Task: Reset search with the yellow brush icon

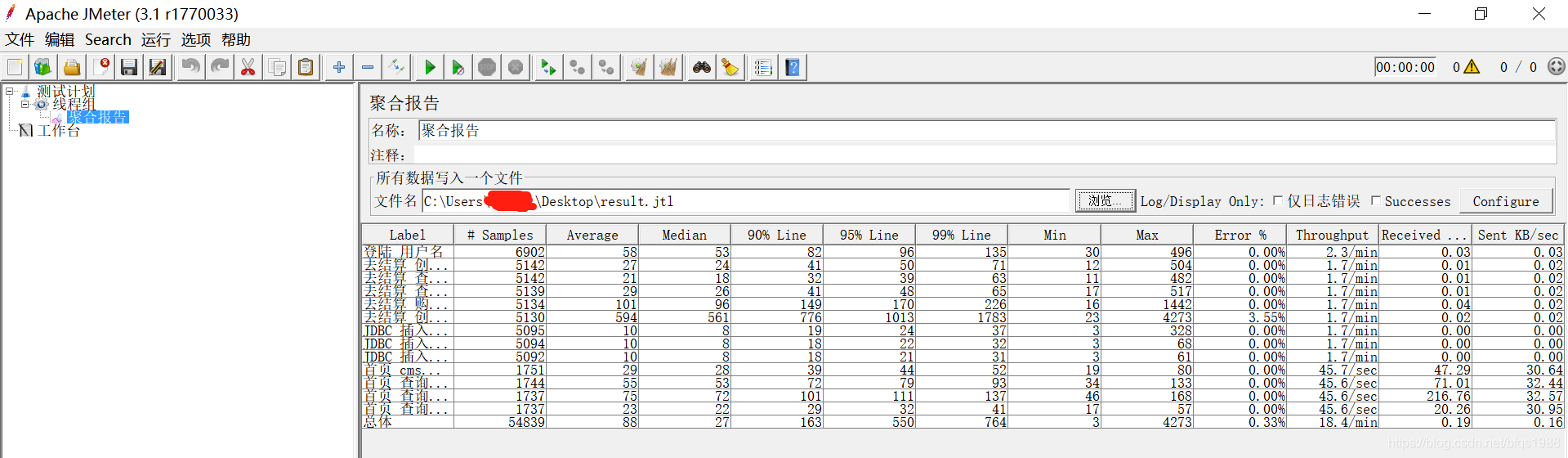Action: [x=730, y=67]
